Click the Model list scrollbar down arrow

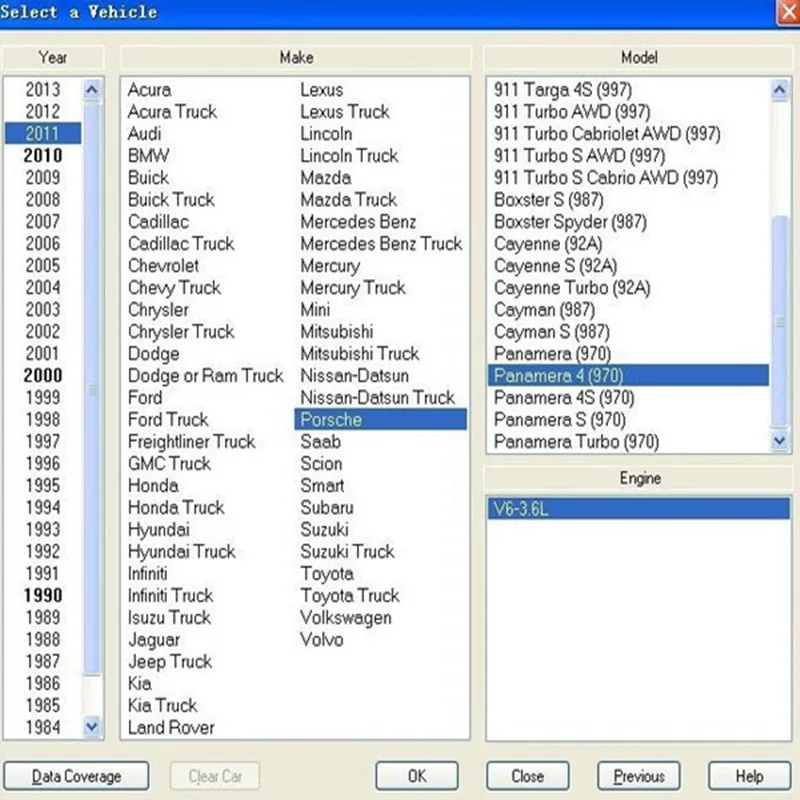click(x=781, y=440)
